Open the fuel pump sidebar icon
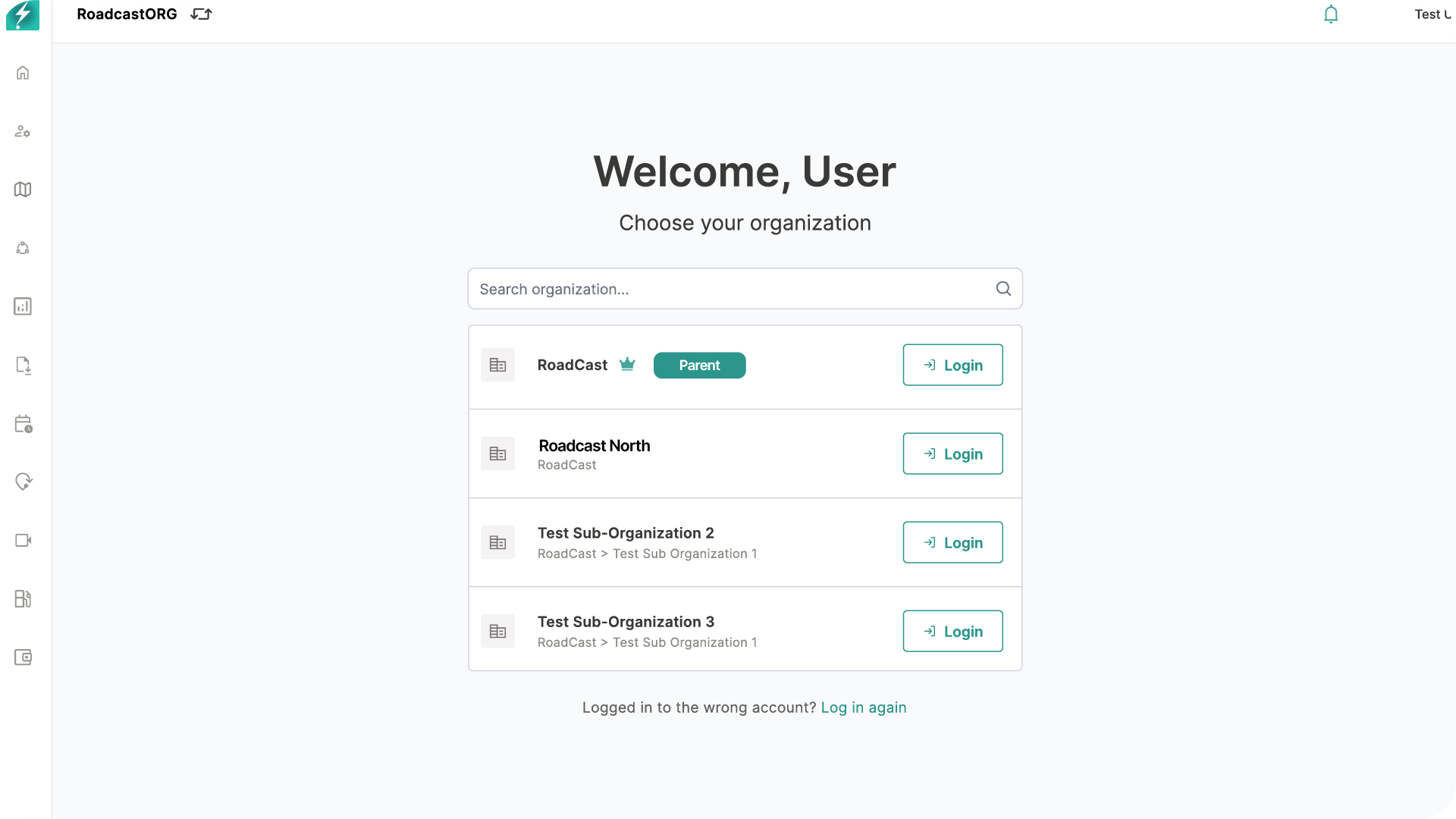 23,599
